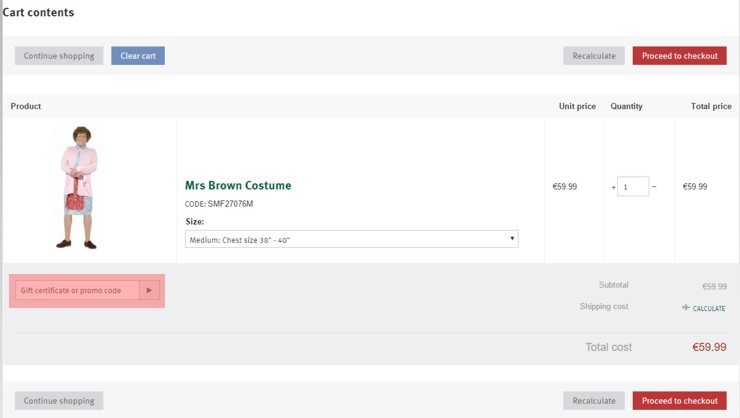Click Clear cart button
This screenshot has width=740, height=418.
[138, 56]
